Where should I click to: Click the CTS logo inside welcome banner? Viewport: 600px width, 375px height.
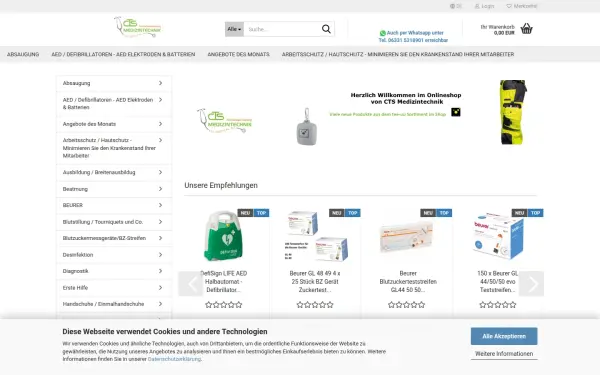pyautogui.click(x=225, y=121)
